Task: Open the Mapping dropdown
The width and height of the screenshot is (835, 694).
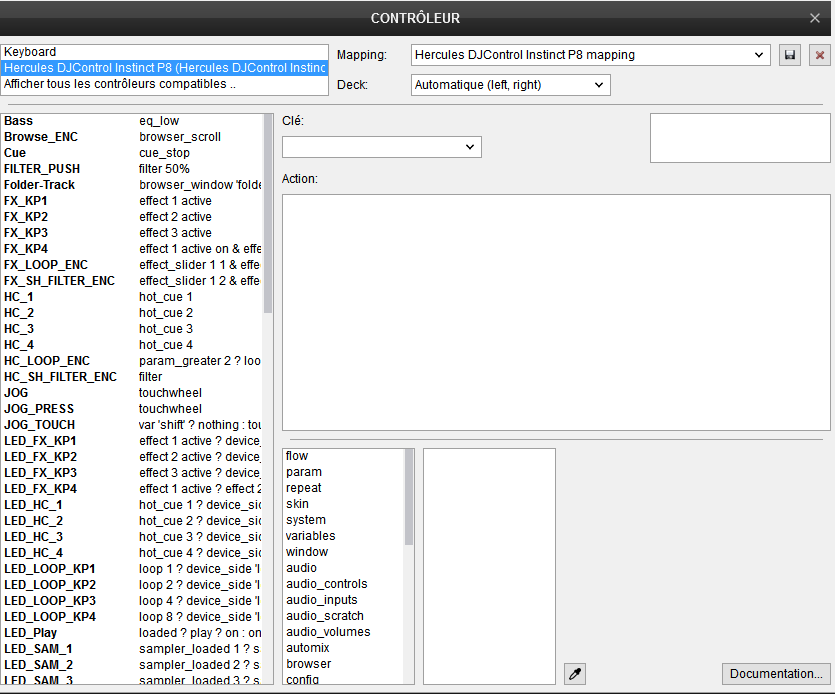Action: point(591,55)
